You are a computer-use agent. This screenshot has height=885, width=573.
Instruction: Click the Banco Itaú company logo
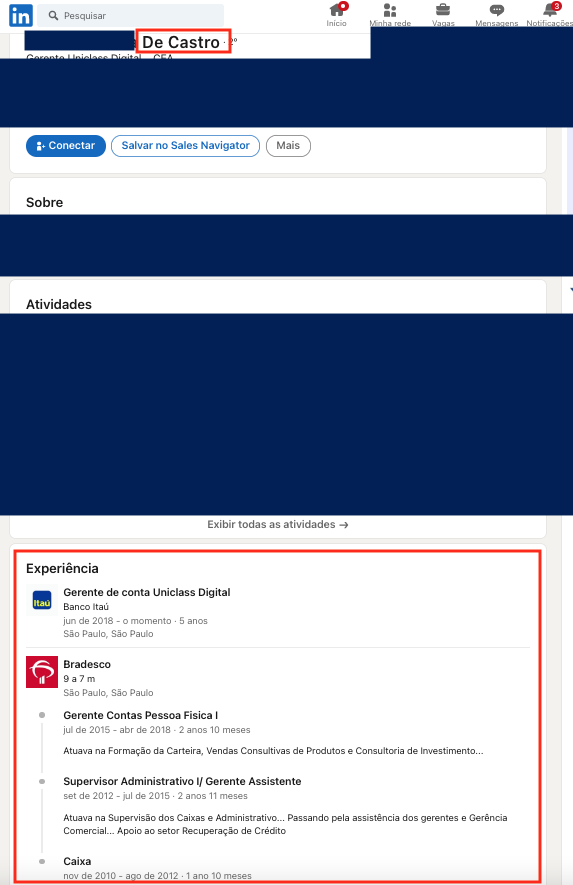[42, 600]
